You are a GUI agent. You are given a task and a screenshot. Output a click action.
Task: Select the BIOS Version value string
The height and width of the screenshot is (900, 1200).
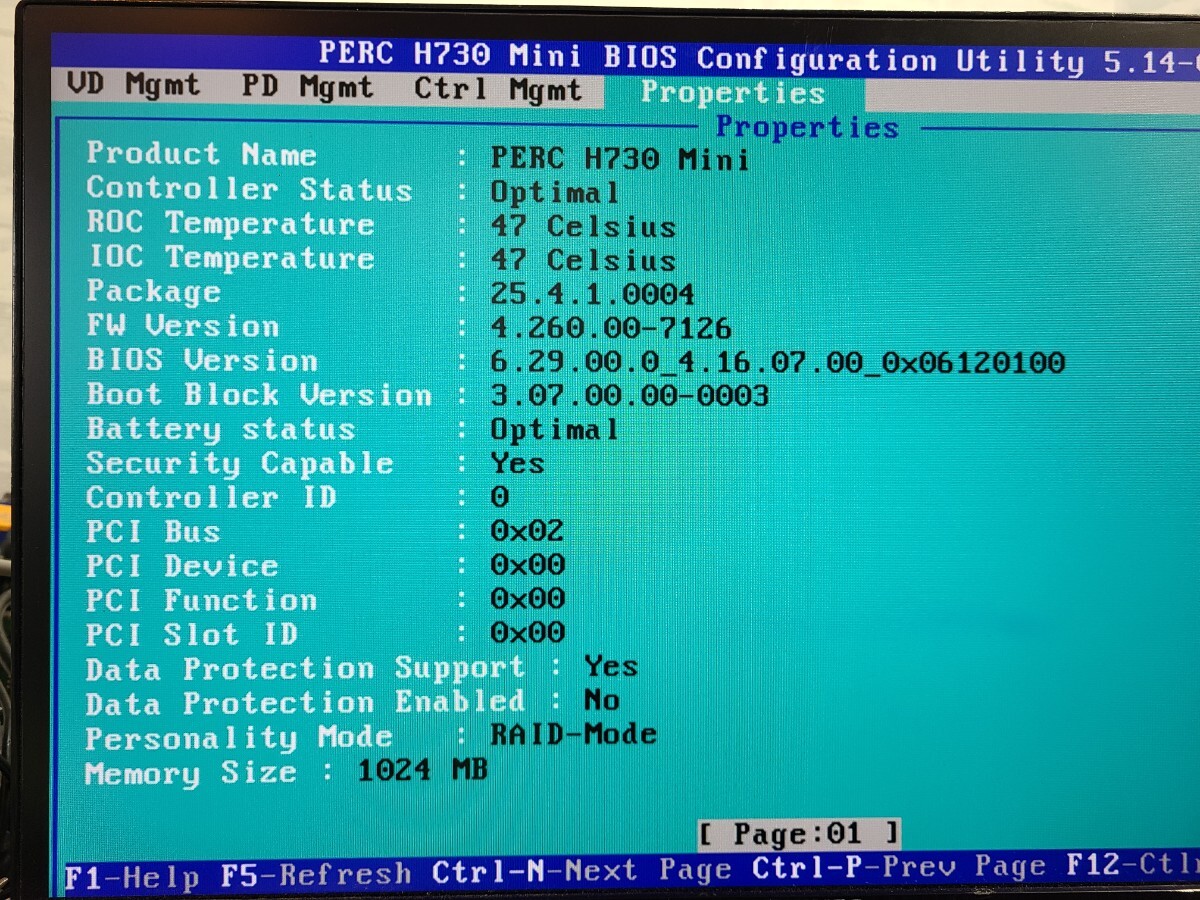pos(778,362)
